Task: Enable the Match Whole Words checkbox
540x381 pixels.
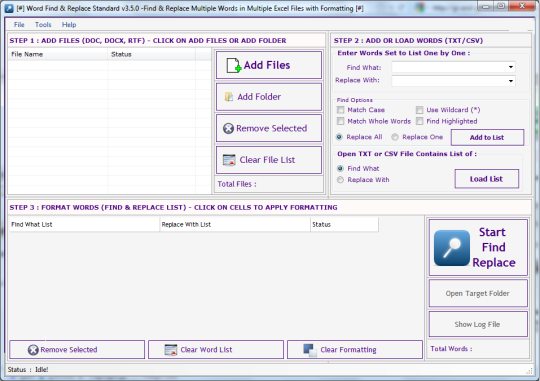Action: [341, 121]
